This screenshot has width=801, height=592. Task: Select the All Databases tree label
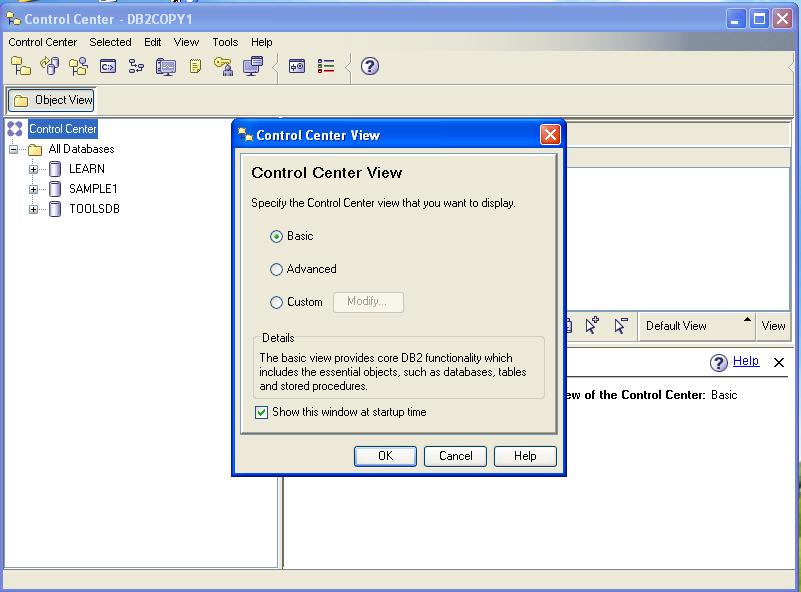[x=81, y=149]
